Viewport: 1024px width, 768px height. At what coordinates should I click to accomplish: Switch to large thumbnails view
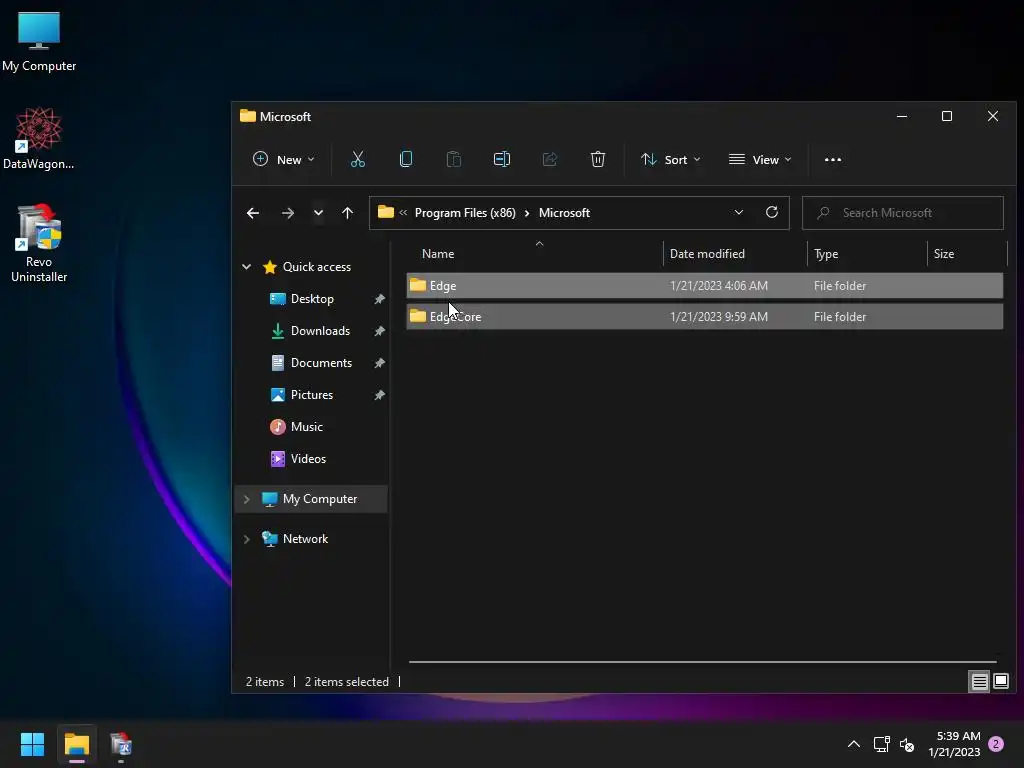(1000, 682)
